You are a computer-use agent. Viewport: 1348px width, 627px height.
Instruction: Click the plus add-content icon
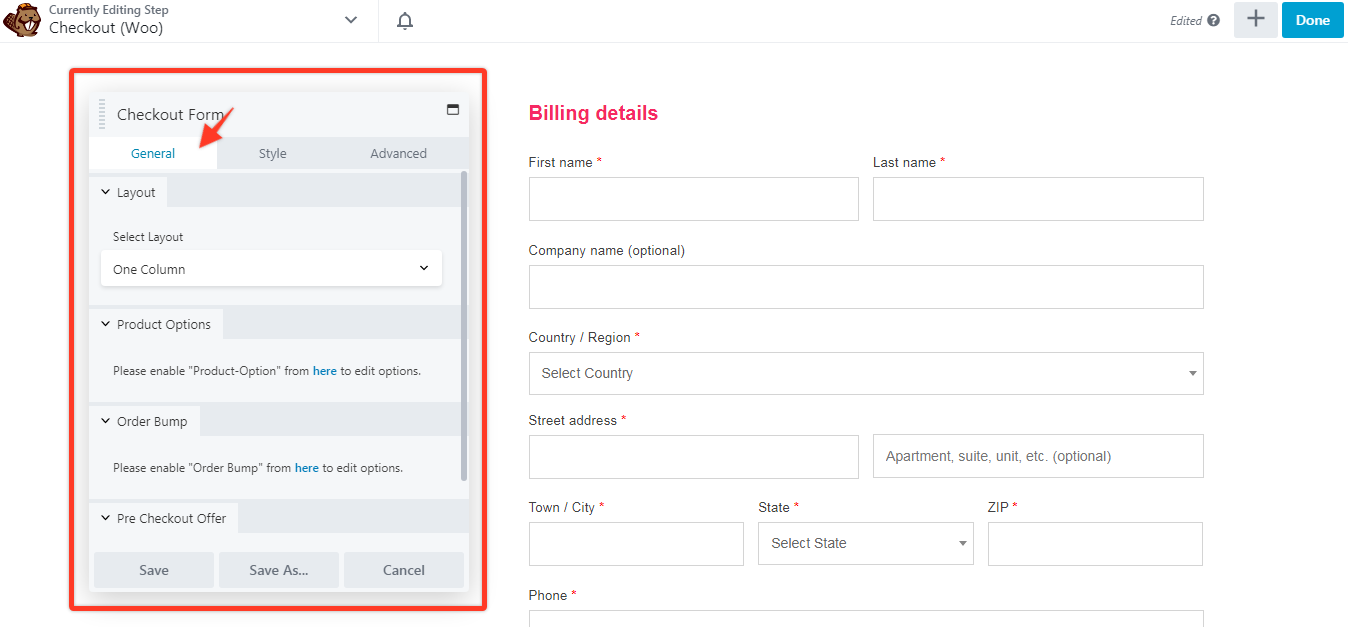1256,20
